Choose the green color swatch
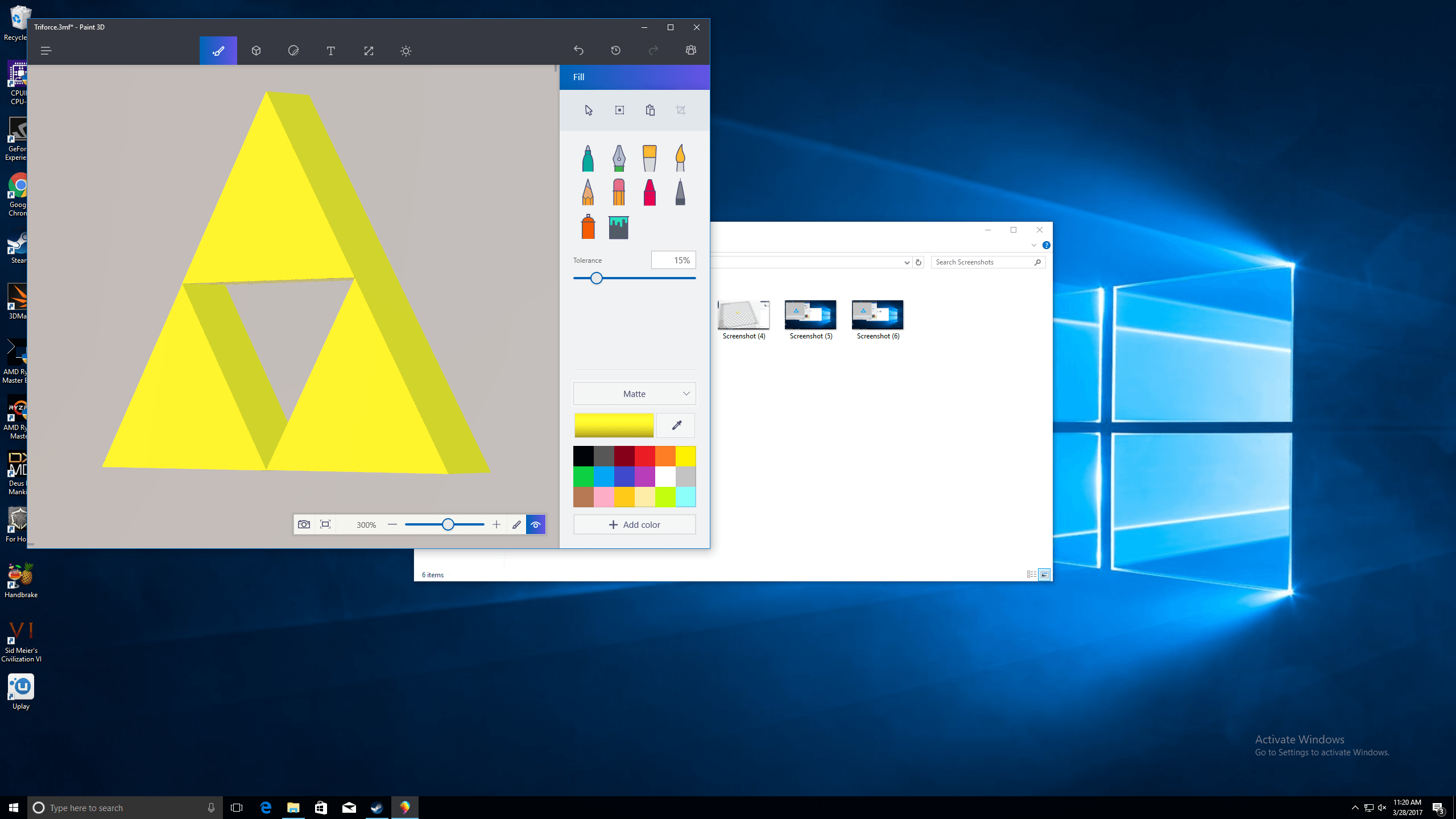Viewport: 1456px width, 819px height. click(584, 477)
